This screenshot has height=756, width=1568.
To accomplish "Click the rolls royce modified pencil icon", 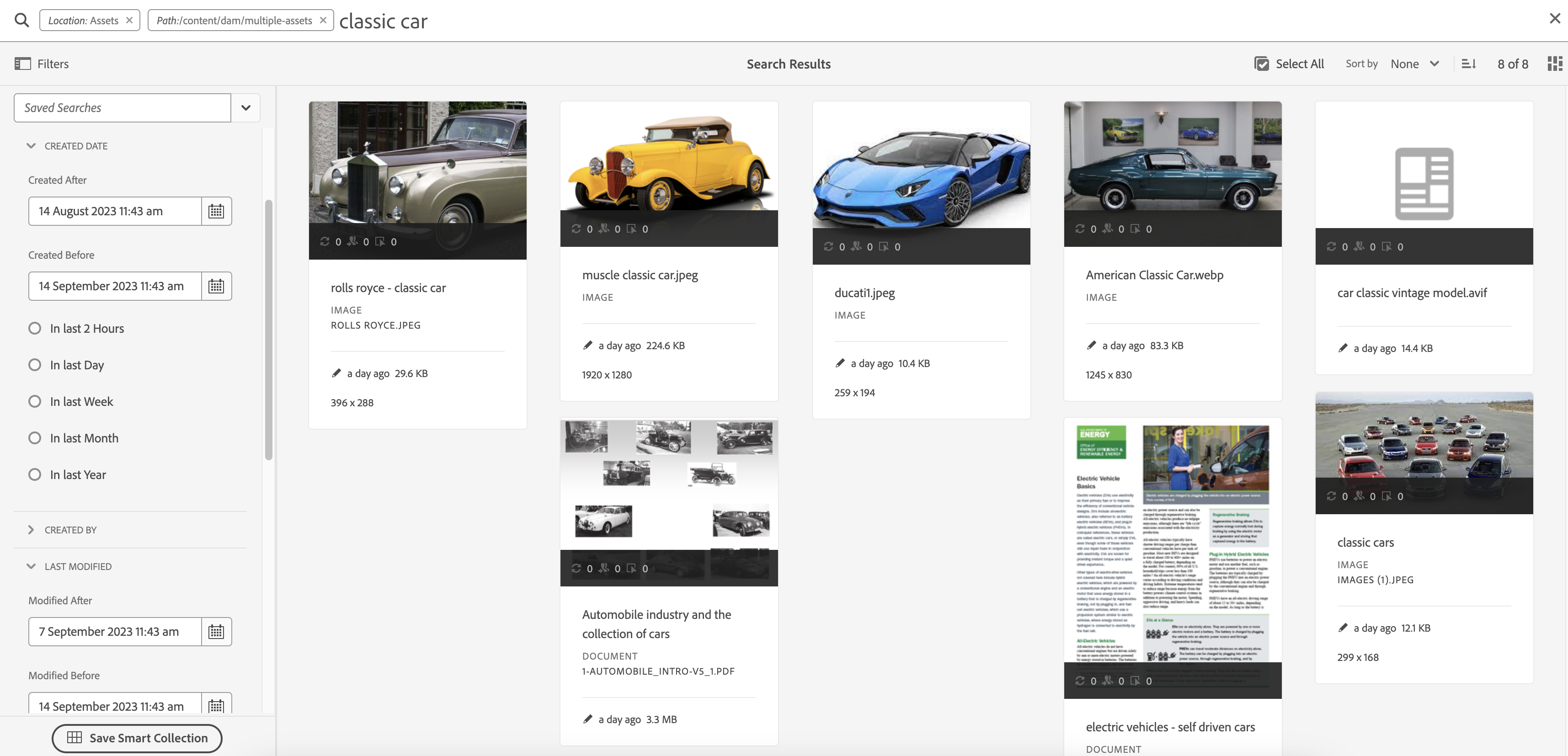I will [x=336, y=373].
